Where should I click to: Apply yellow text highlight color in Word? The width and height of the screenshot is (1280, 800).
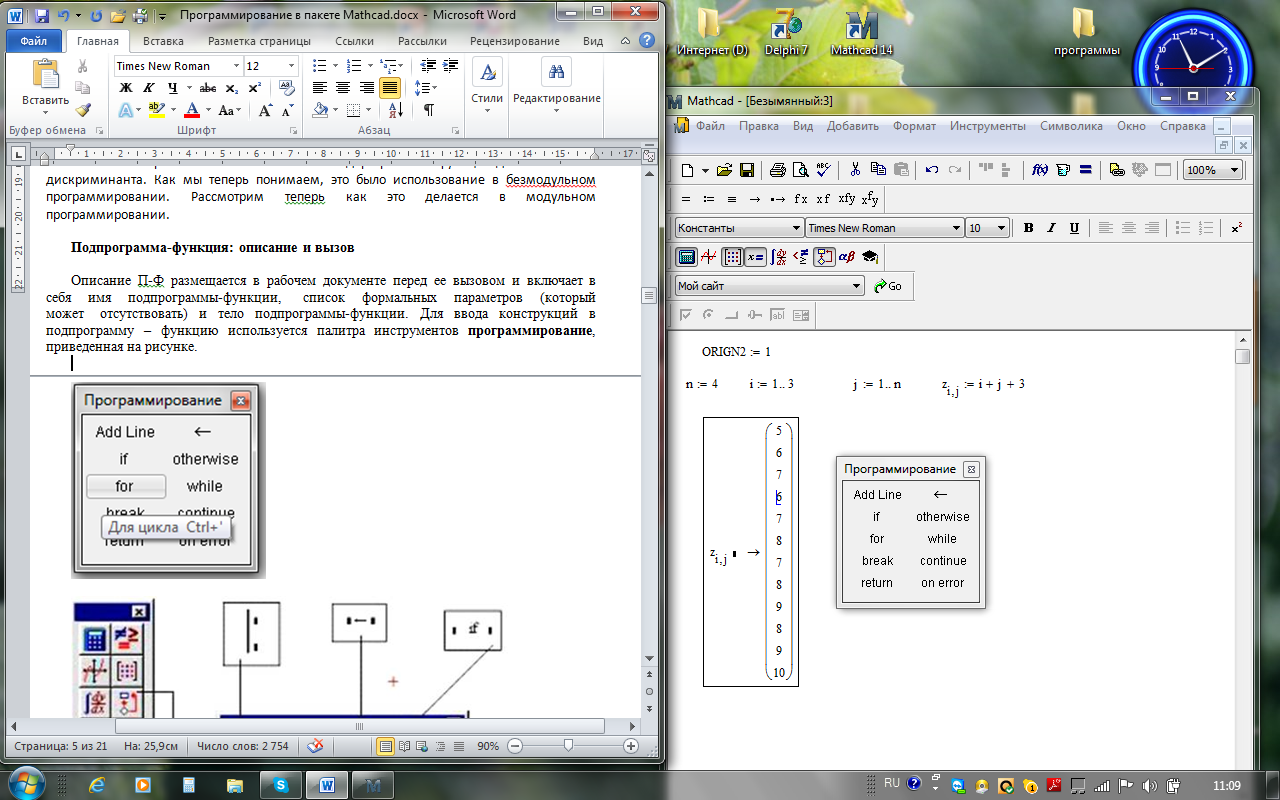(x=156, y=110)
